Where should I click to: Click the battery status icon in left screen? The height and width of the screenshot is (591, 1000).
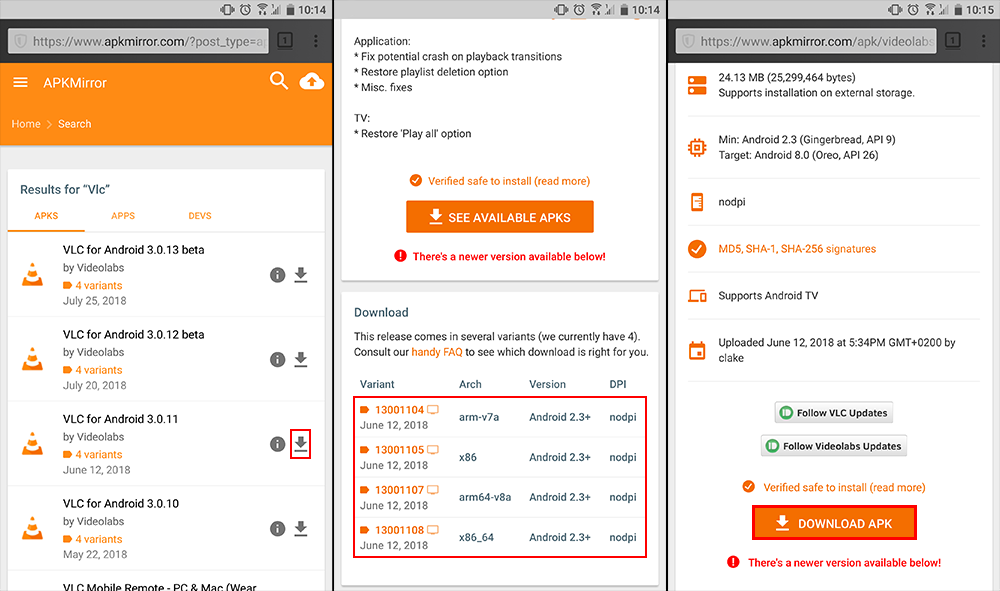(290, 10)
